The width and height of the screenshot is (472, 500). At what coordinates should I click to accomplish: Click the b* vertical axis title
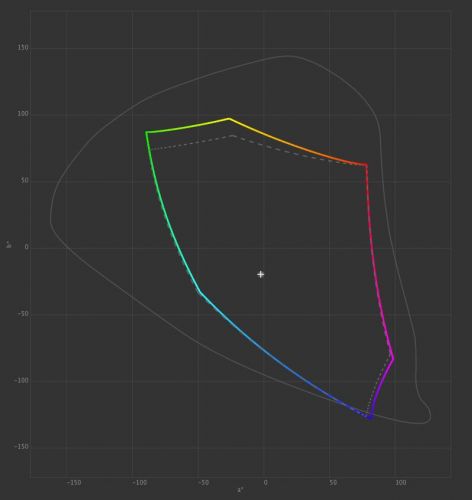click(x=10, y=245)
